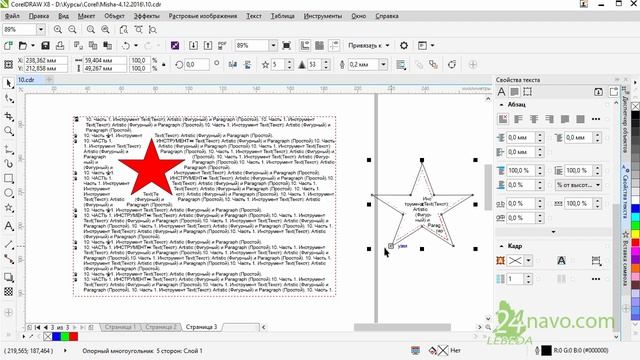Save the document with the floppy icon

tap(45, 46)
